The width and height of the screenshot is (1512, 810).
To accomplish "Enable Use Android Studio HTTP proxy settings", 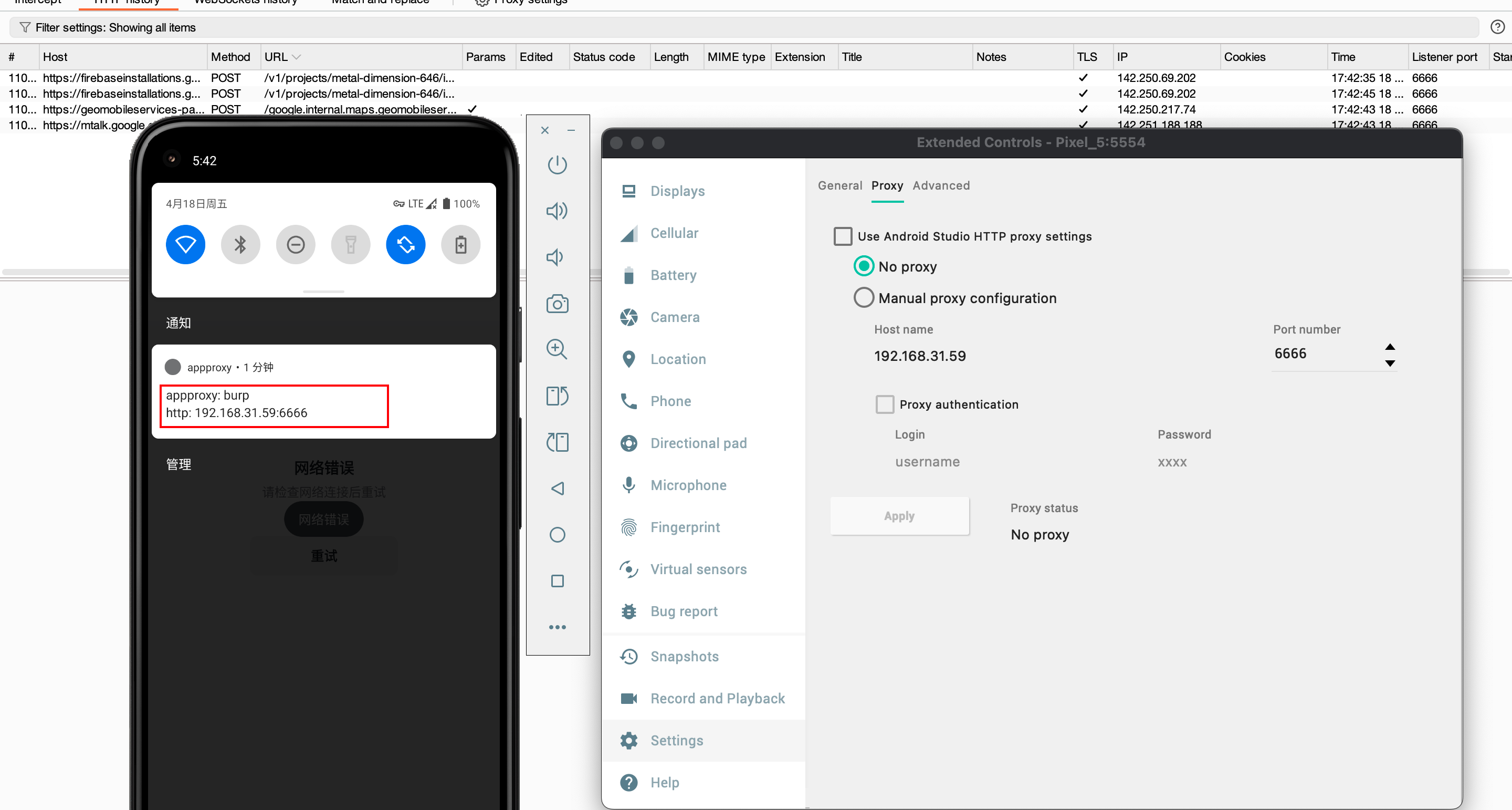I will click(843, 236).
